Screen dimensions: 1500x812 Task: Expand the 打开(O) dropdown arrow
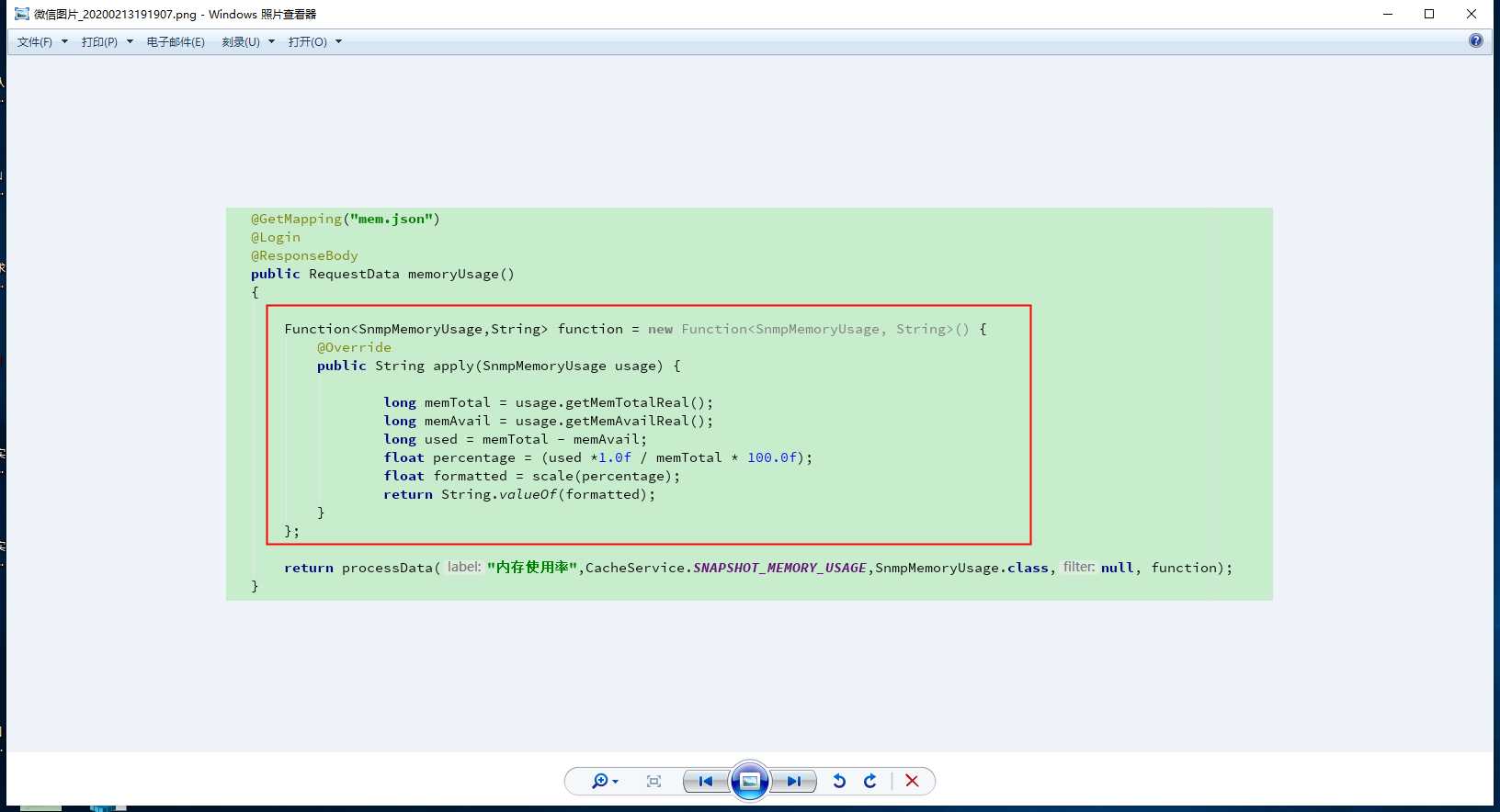tap(338, 42)
